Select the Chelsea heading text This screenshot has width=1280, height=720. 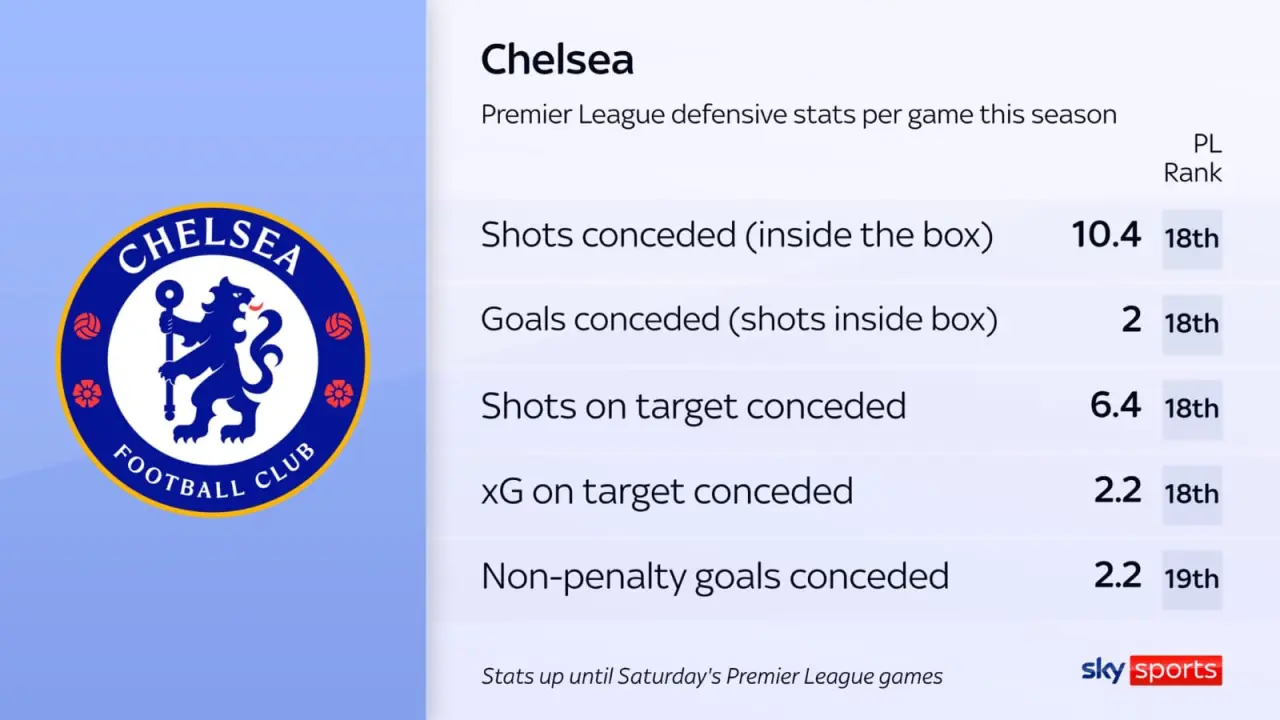pyautogui.click(x=557, y=60)
